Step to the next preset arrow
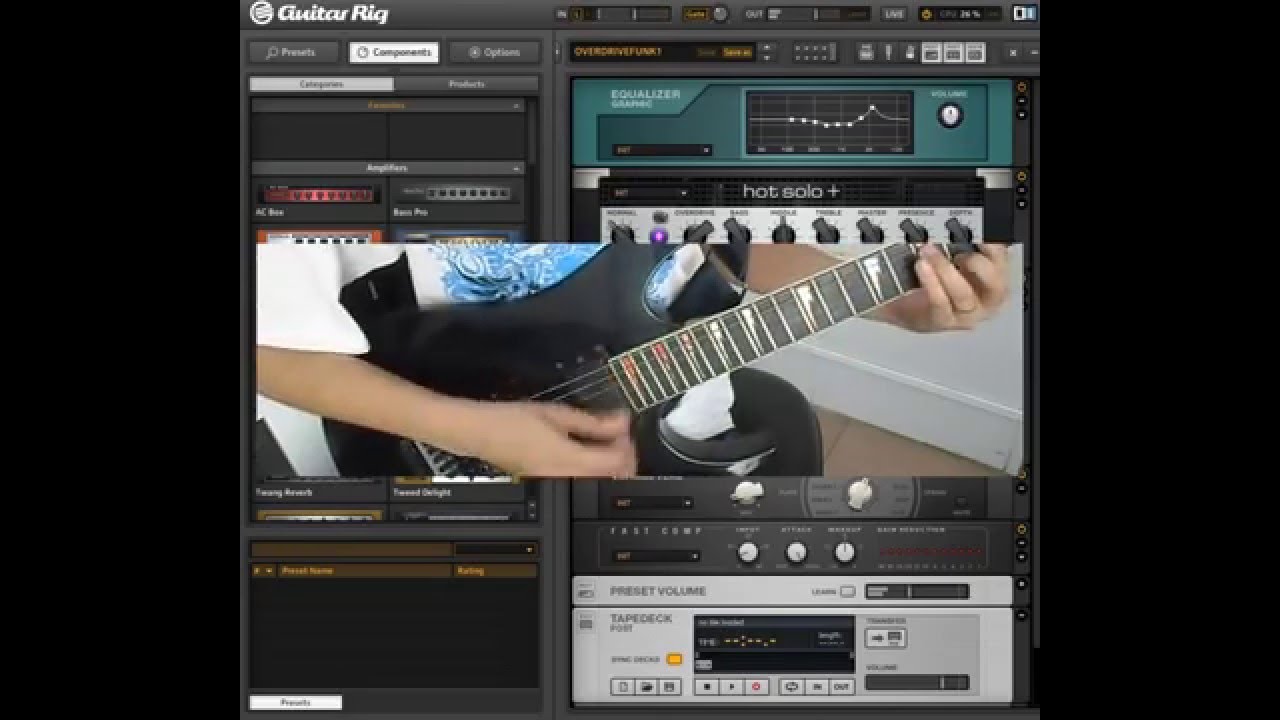This screenshot has height=720, width=1280. pos(767,57)
